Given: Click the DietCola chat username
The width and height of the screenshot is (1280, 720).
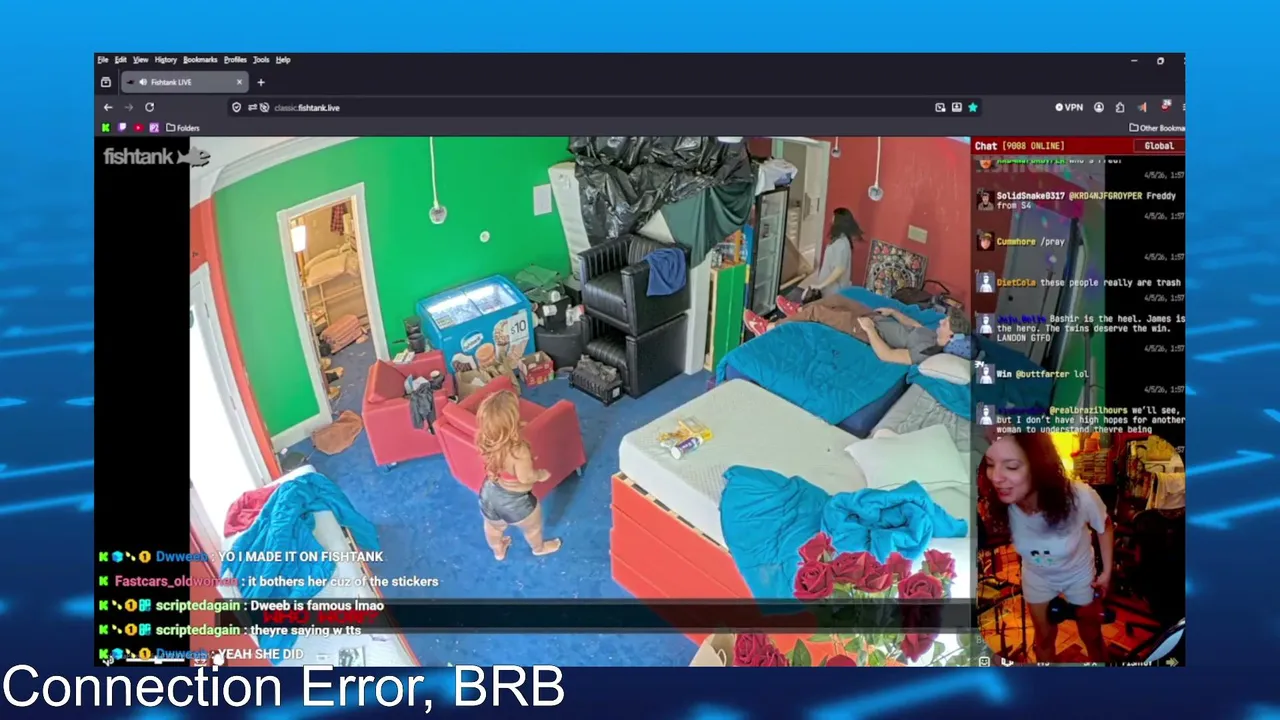Looking at the screenshot, I should tap(1015, 283).
